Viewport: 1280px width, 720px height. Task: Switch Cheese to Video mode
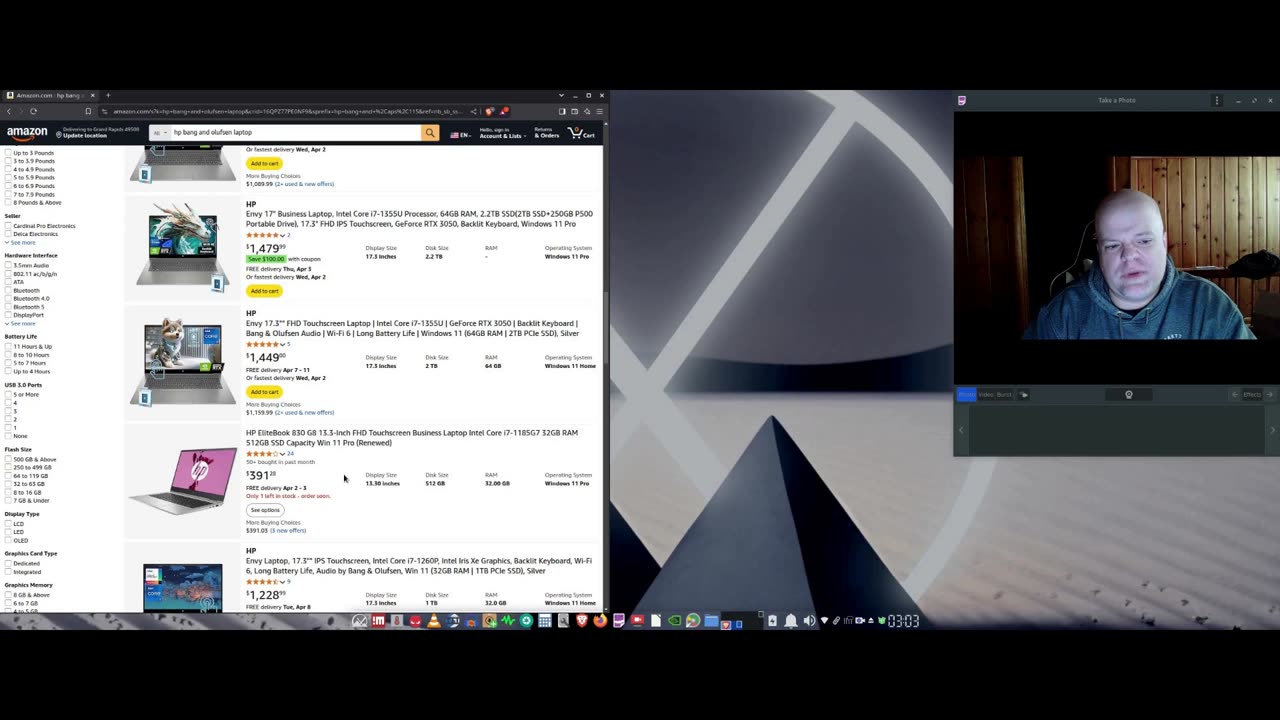click(x=986, y=394)
